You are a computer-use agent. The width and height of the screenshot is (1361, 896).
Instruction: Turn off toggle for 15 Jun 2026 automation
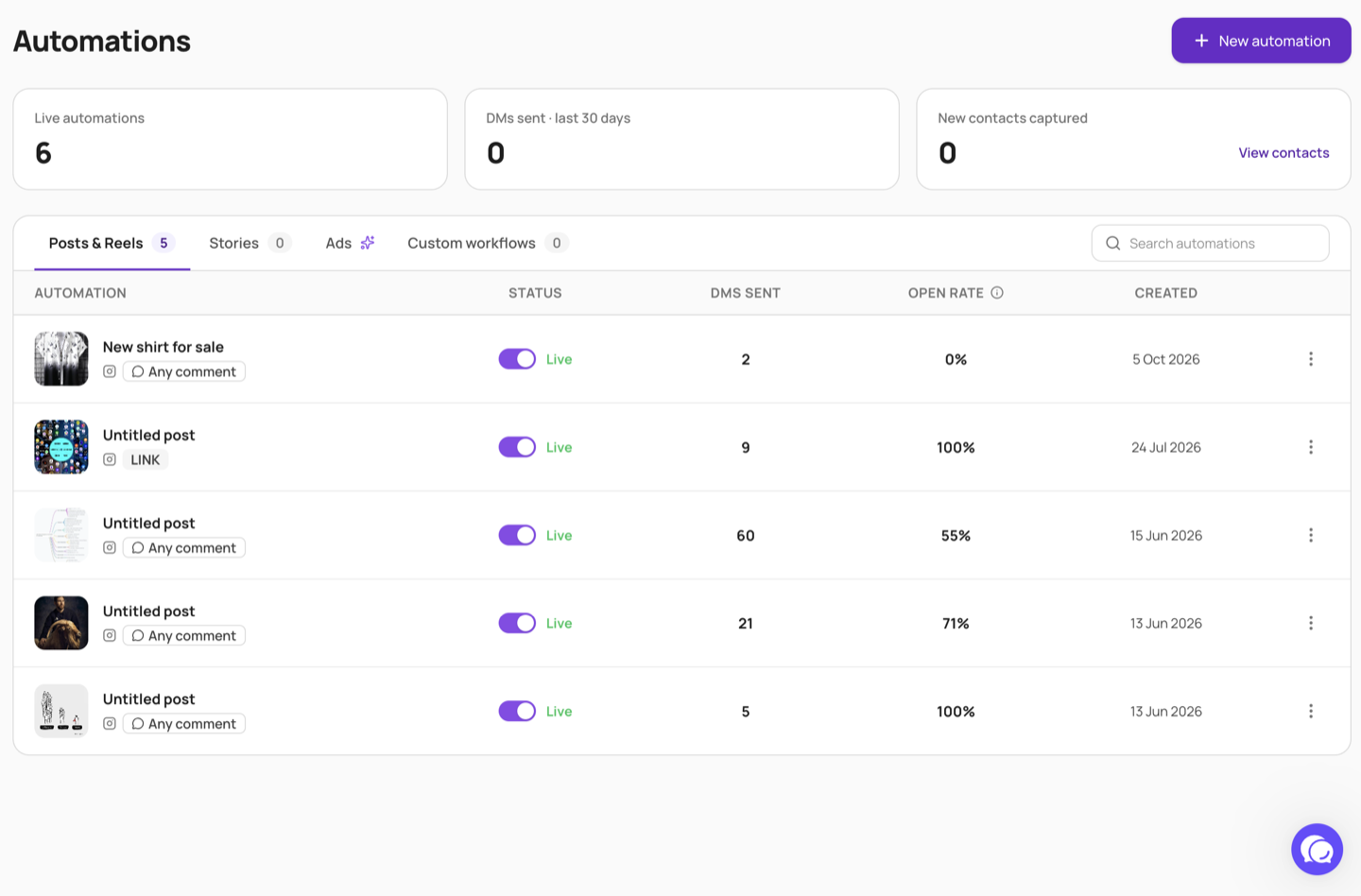pos(517,535)
